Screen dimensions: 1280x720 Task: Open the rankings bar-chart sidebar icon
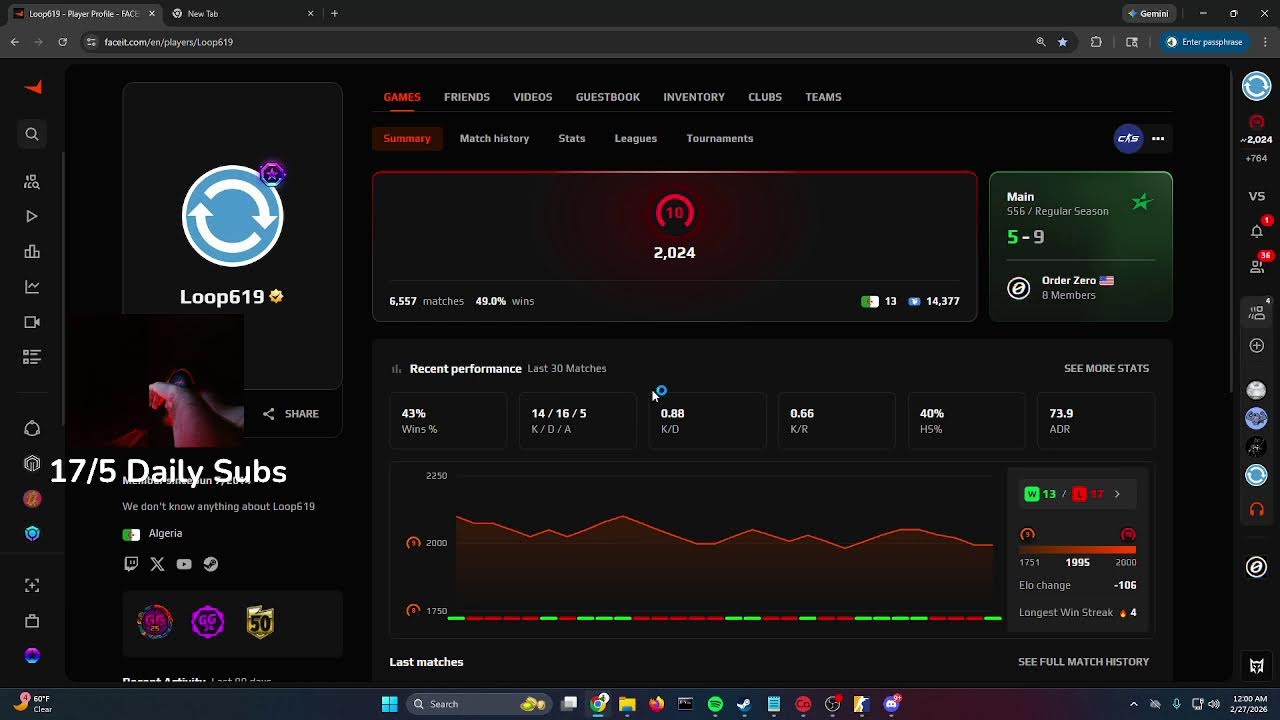click(32, 252)
